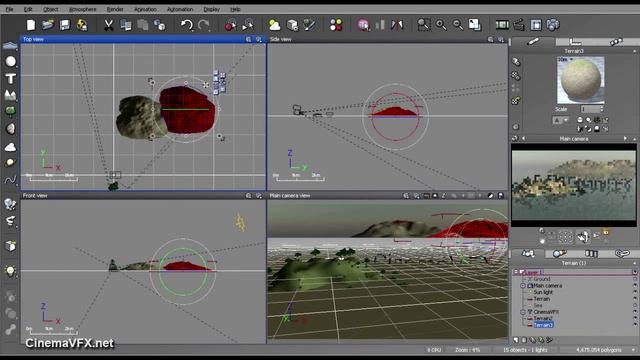Add a plant with the tree icon

coord(11,111)
